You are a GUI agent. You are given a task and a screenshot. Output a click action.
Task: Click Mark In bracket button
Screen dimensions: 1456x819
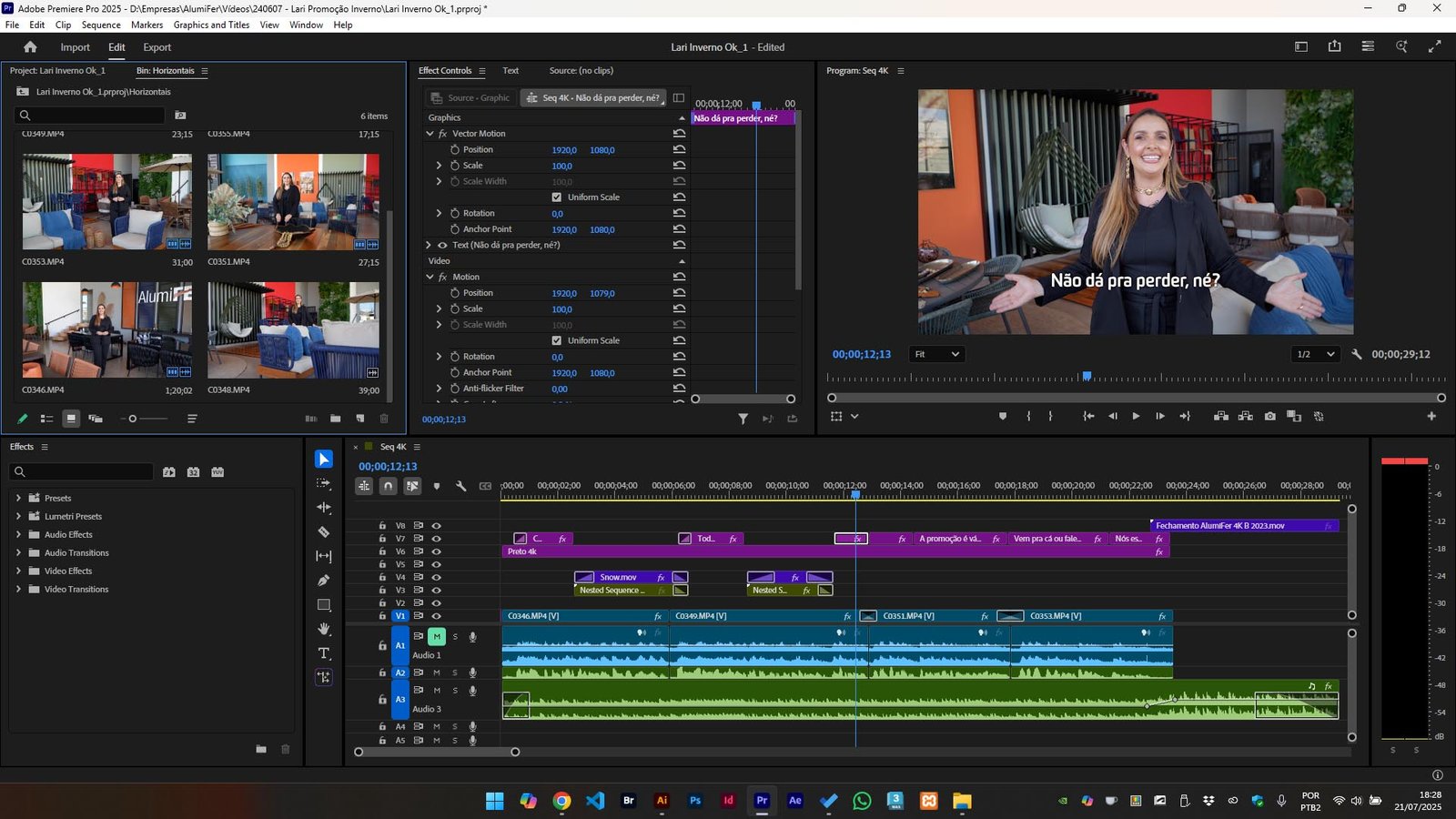(x=1028, y=416)
